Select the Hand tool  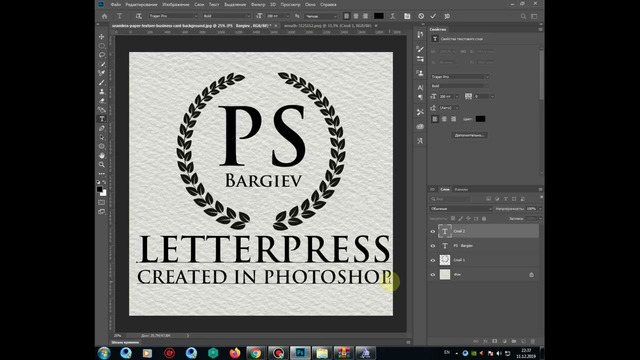(102, 156)
